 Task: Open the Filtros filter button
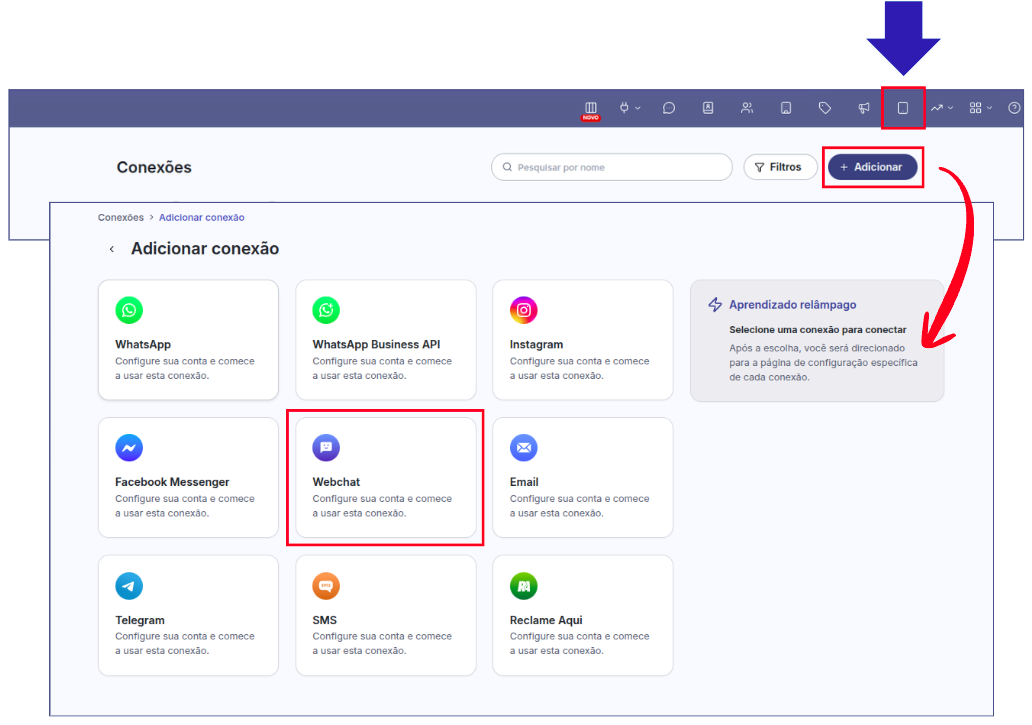click(780, 167)
